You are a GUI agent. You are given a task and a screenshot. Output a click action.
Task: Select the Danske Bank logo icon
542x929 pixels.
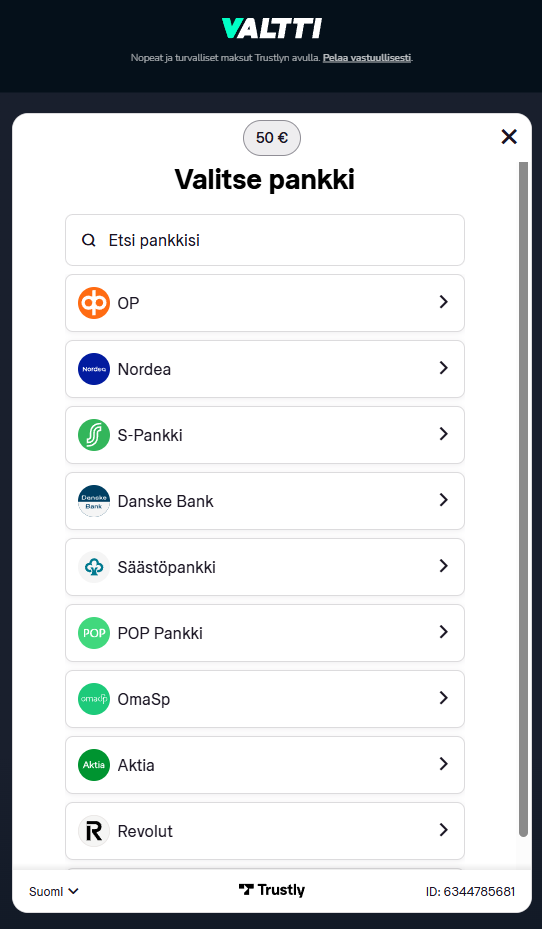click(94, 501)
